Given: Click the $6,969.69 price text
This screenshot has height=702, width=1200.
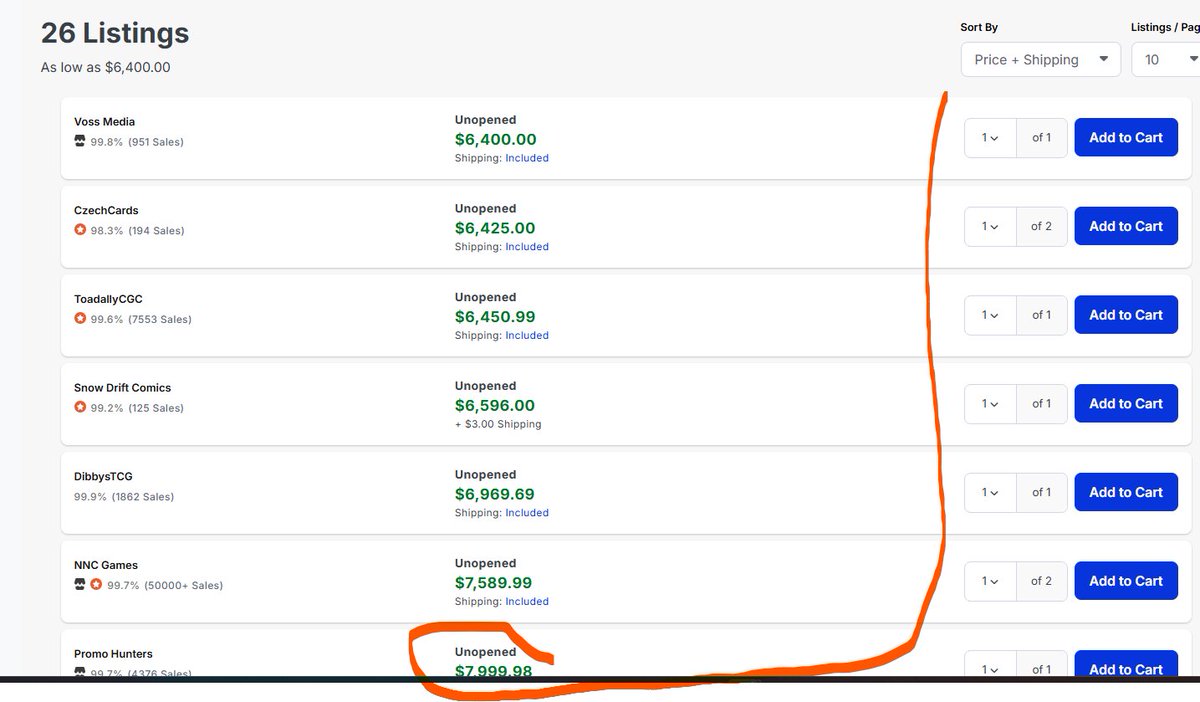Looking at the screenshot, I should (x=495, y=494).
